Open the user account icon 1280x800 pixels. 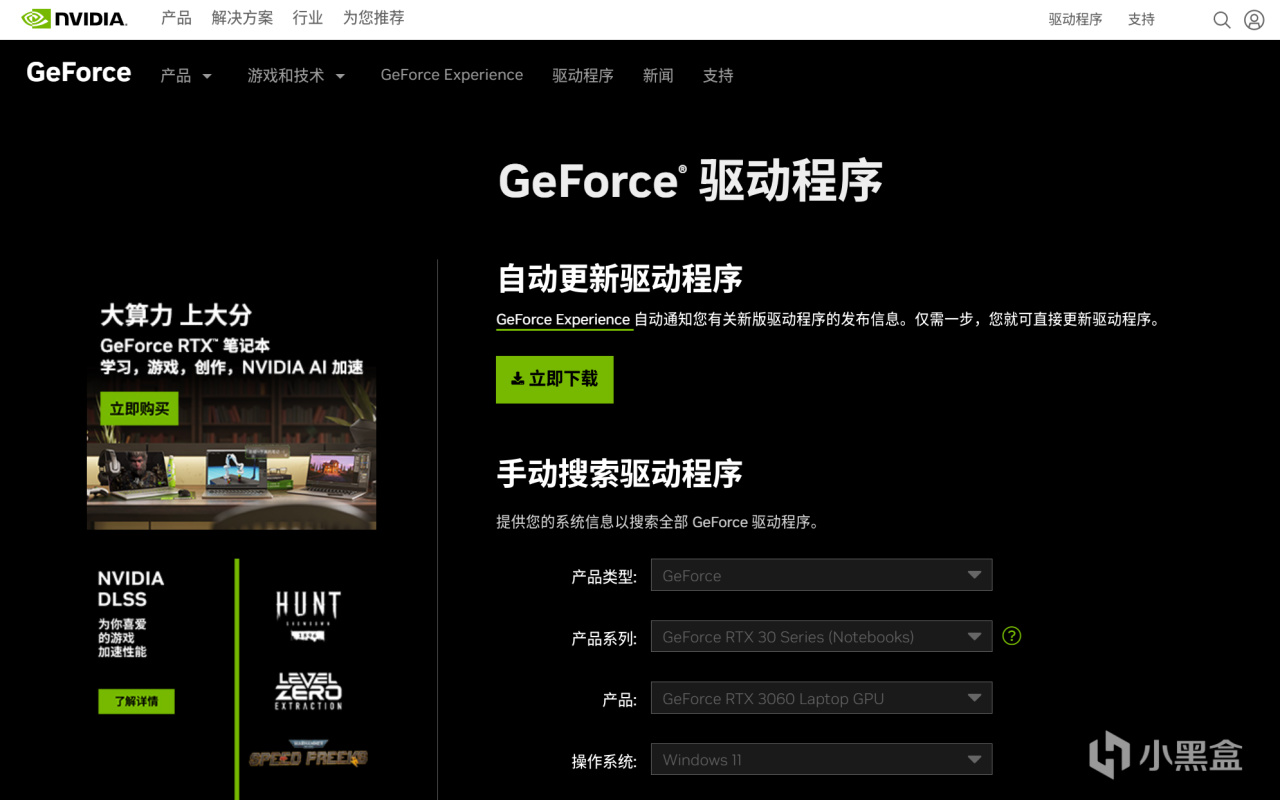(1254, 20)
